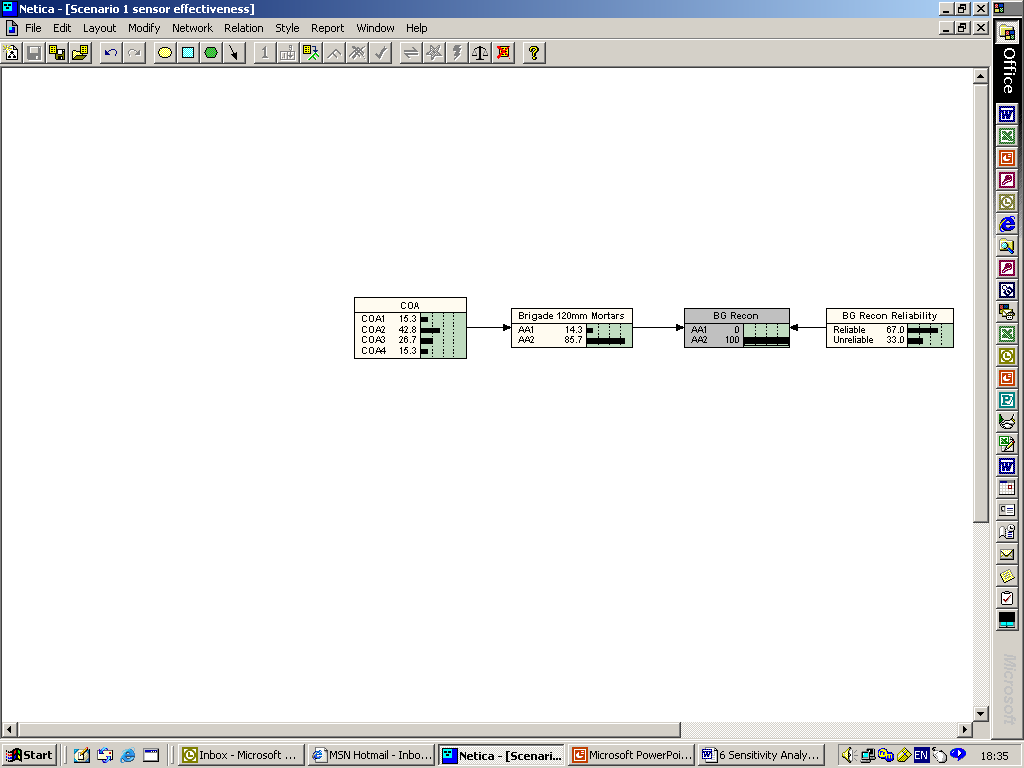The width and height of the screenshot is (1024, 768).
Task: Click the COA2 state row
Action: click(410, 330)
